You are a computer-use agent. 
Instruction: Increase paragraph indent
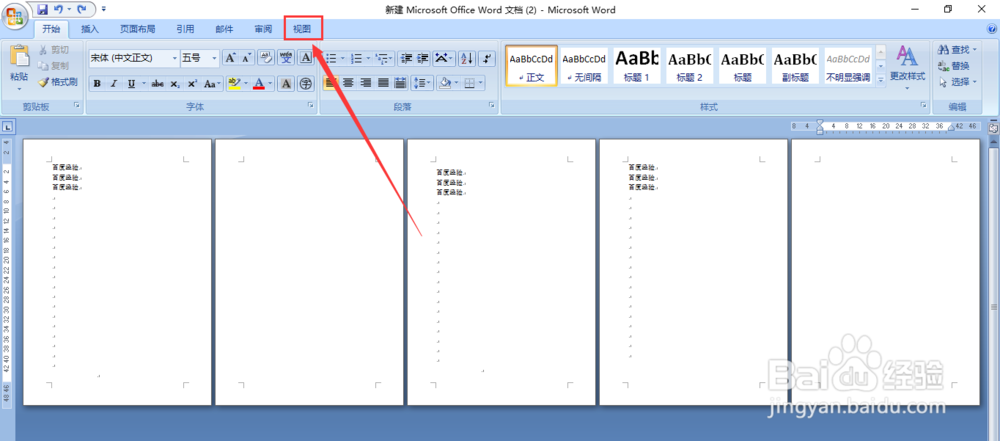click(x=422, y=59)
